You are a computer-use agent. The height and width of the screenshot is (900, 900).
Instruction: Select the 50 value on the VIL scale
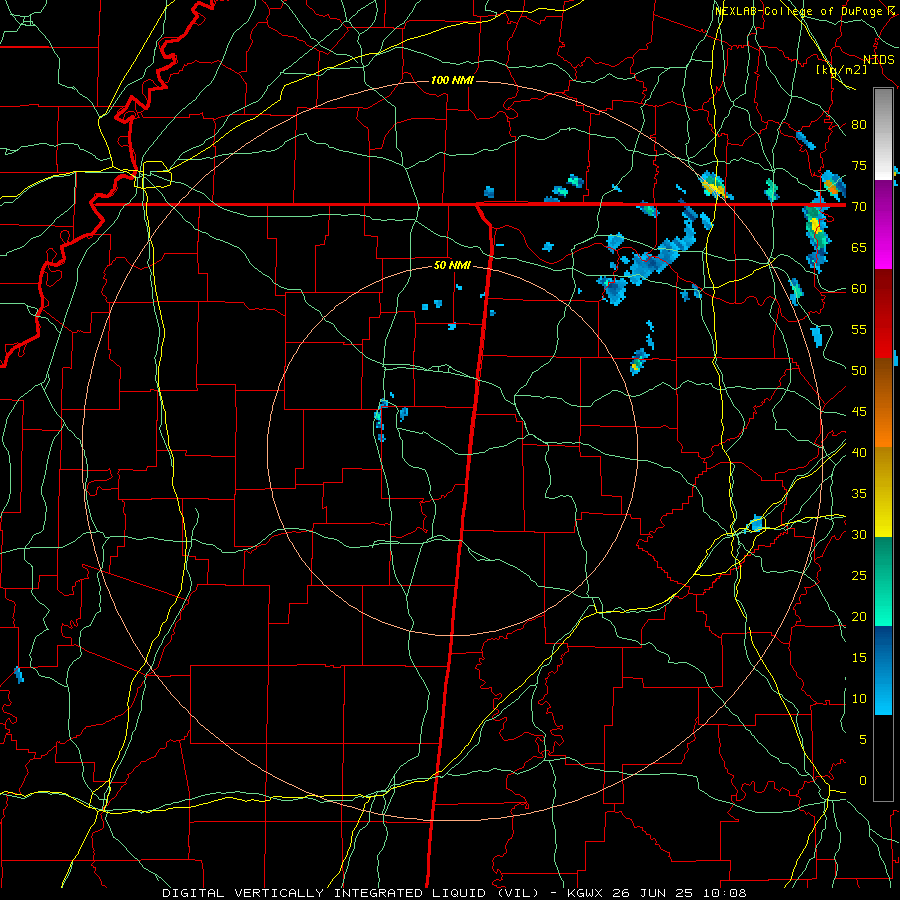pos(859,370)
